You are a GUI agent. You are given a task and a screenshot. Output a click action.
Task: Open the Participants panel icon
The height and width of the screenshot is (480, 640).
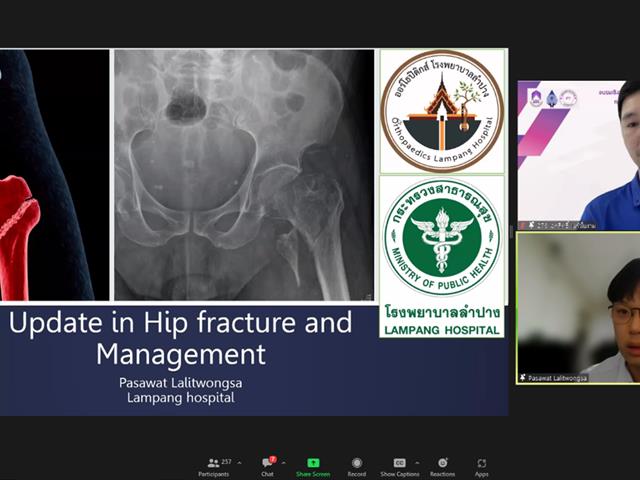213,463
